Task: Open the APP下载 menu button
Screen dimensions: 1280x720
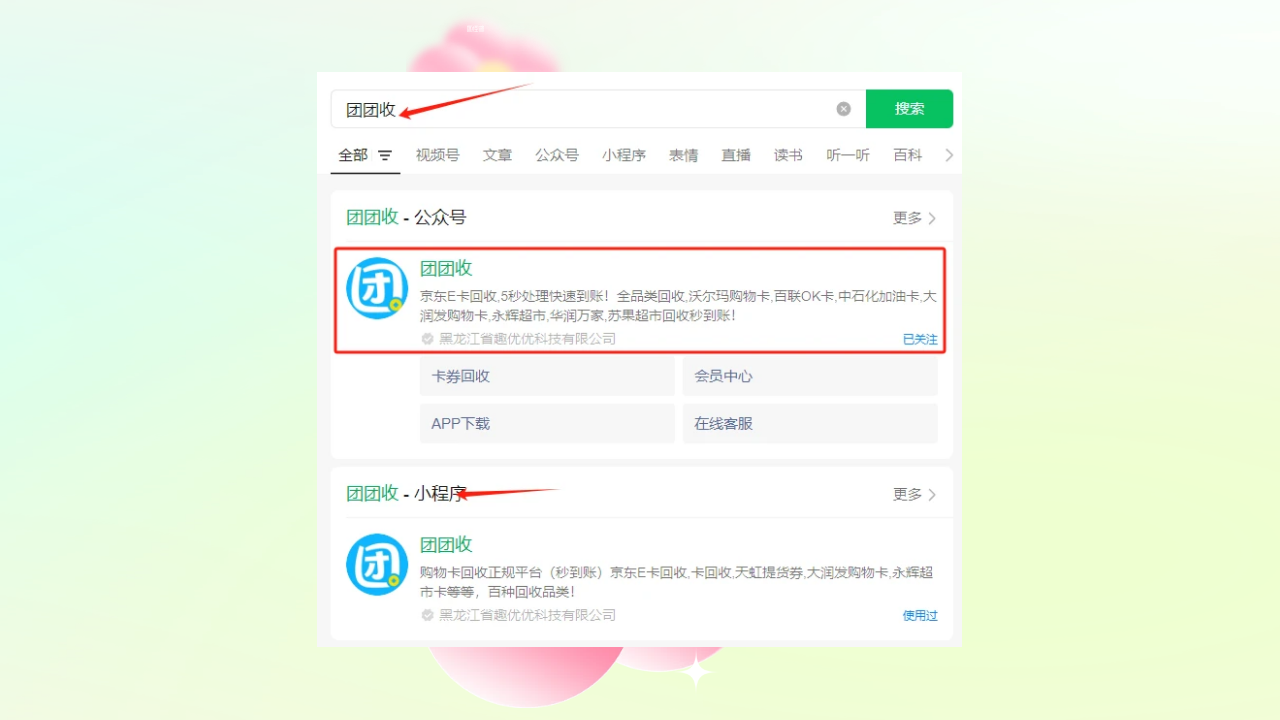Action: tap(547, 423)
